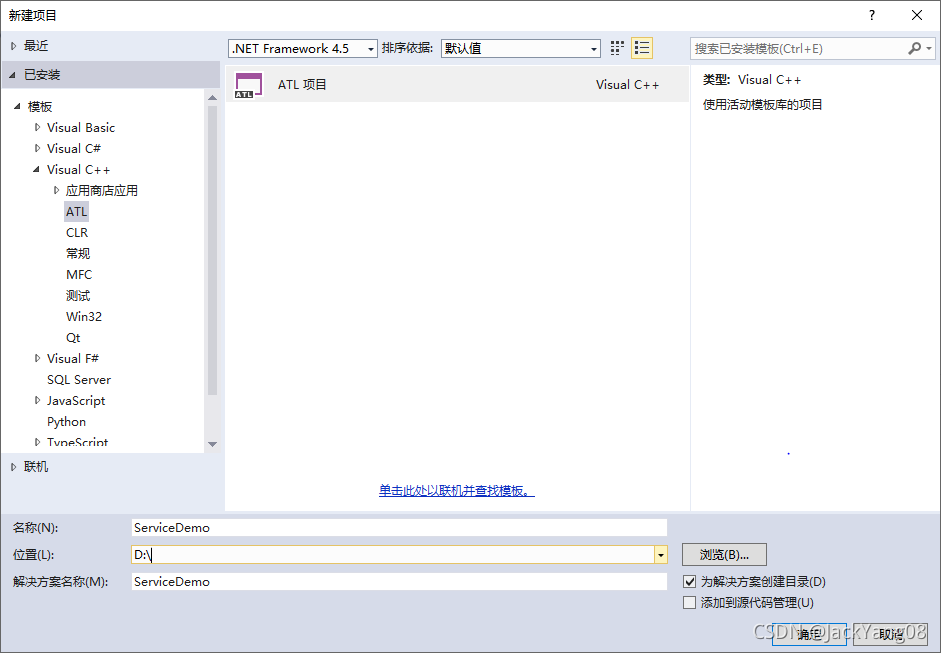Click the Browse (浏览) button
Screen dimensions: 941x653
pyautogui.click(x=724, y=555)
